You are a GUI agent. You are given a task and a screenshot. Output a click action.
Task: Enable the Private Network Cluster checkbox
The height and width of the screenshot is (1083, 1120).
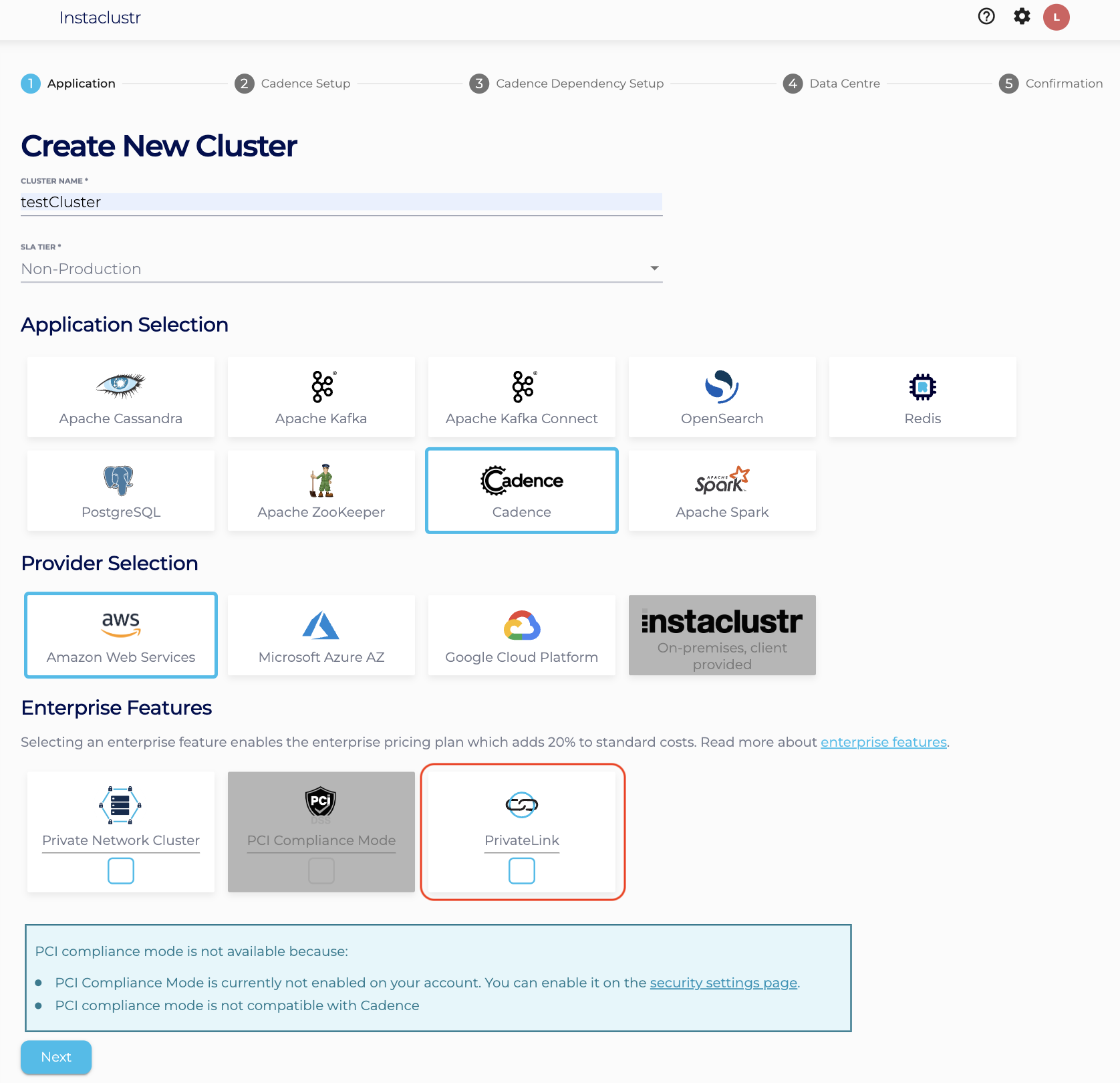tap(121, 871)
